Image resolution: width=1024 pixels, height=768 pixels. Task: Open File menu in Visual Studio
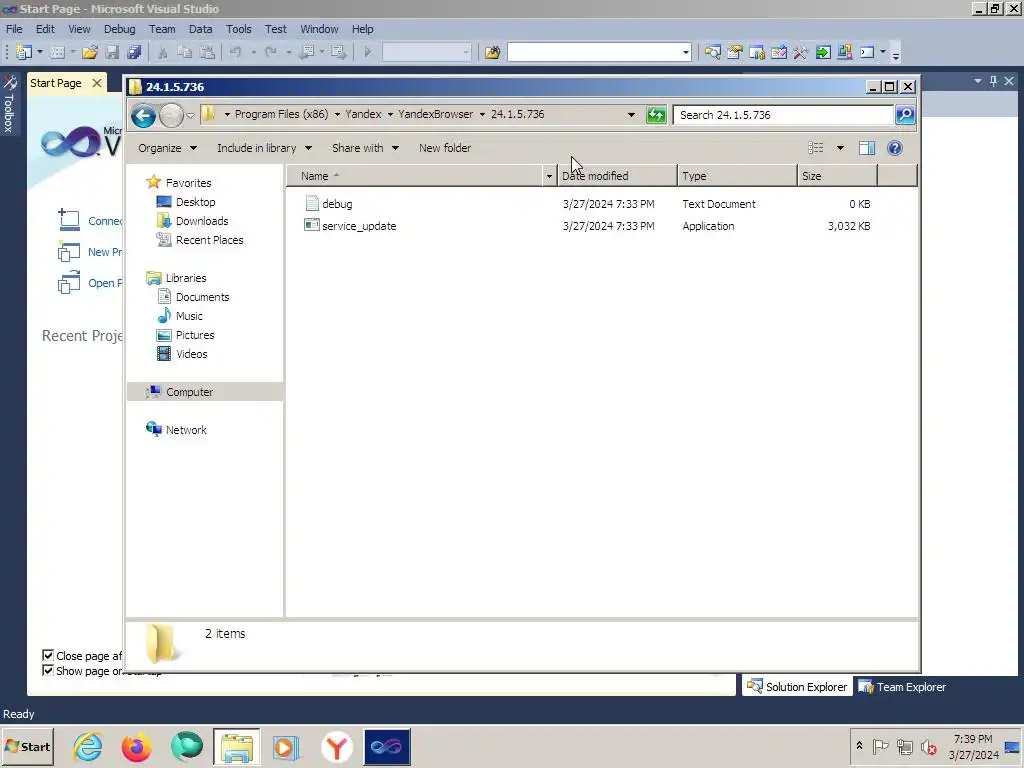14,29
